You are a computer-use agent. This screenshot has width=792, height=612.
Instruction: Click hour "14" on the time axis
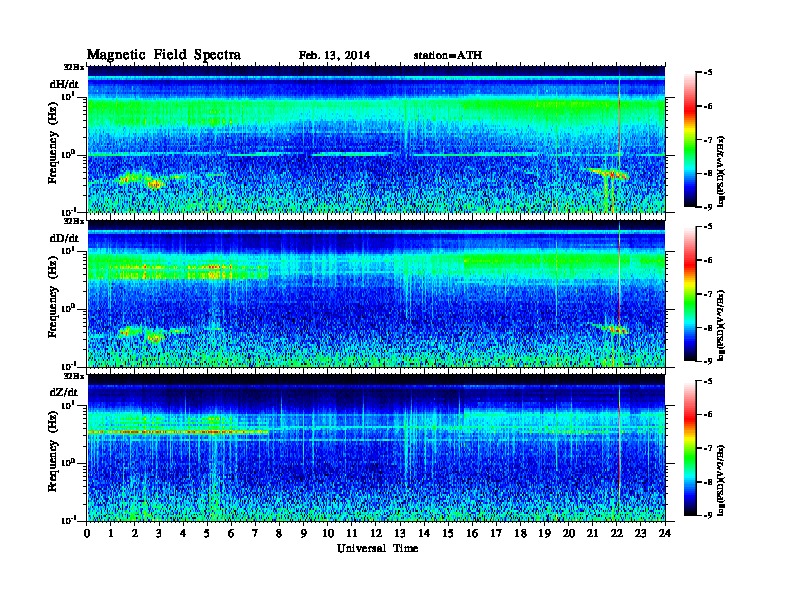424,533
